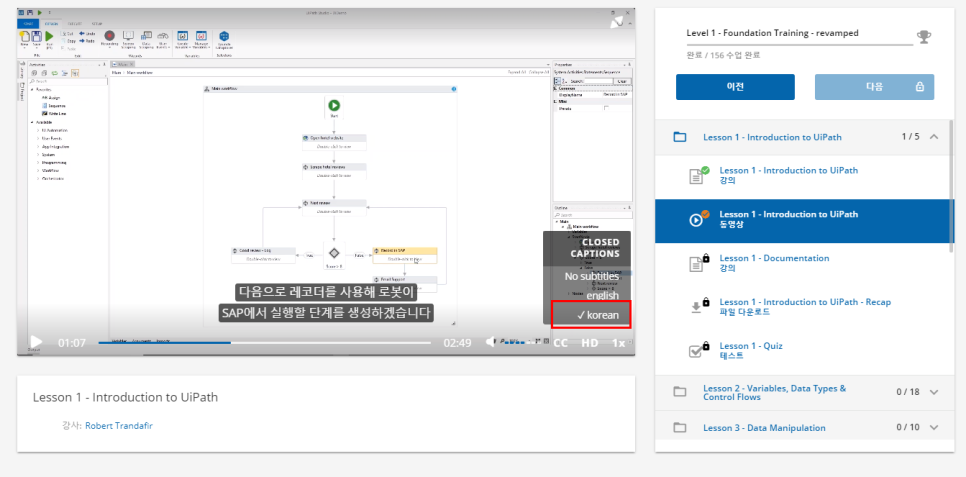This screenshot has height=477, width=966.
Task: Click the Level 1 - Foundation Training - revamped title
Action: 773,33
